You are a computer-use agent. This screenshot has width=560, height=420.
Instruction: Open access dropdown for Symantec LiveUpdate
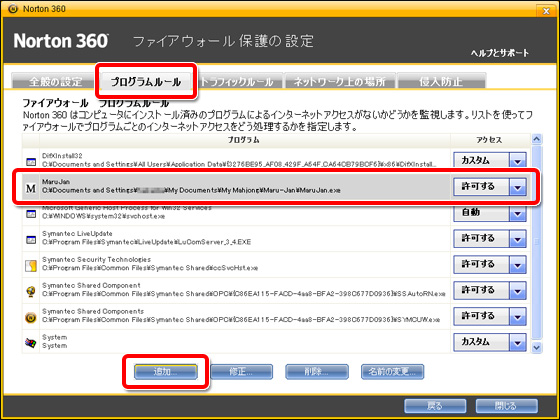click(518, 239)
